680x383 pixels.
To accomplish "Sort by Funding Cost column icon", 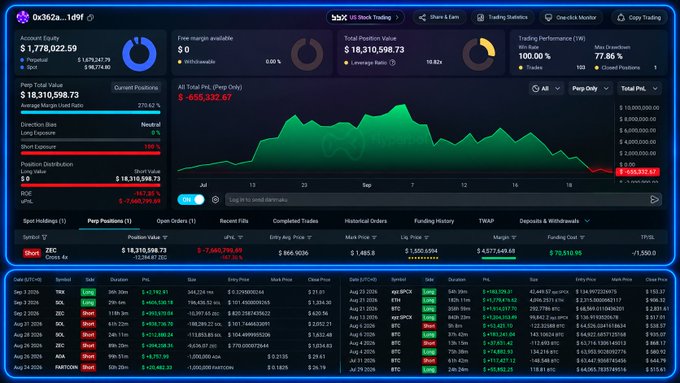I will pyautogui.click(x=582, y=238).
